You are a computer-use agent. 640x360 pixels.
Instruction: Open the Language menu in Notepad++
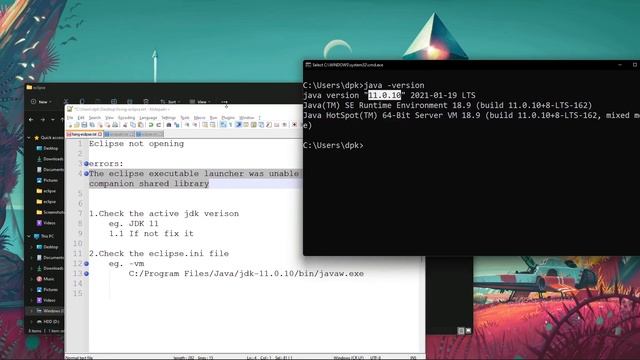(148, 118)
